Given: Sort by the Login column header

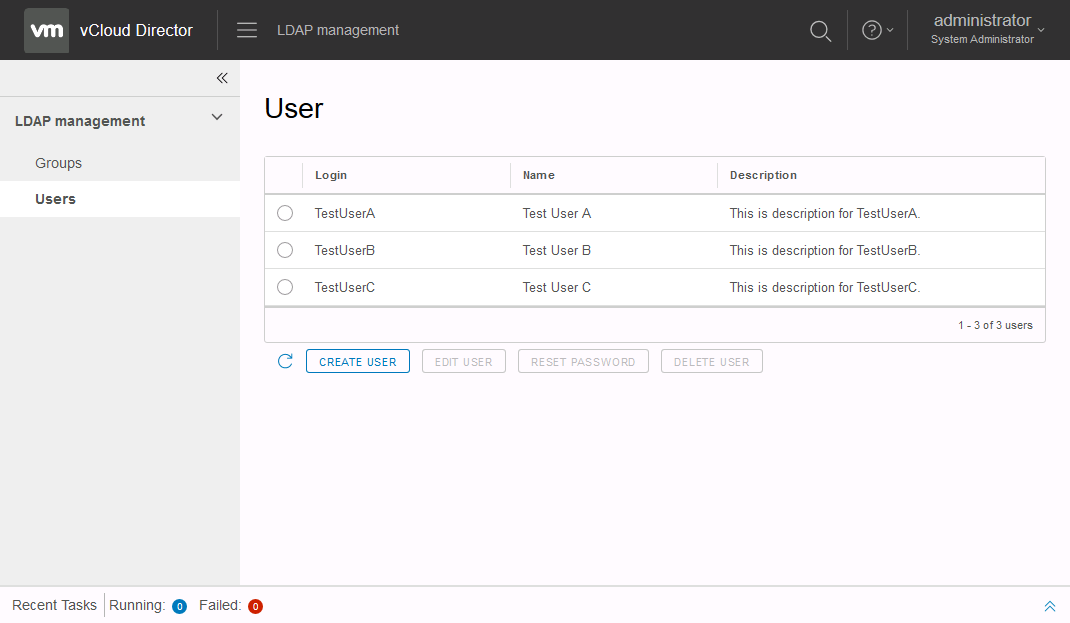Looking at the screenshot, I should (x=331, y=174).
